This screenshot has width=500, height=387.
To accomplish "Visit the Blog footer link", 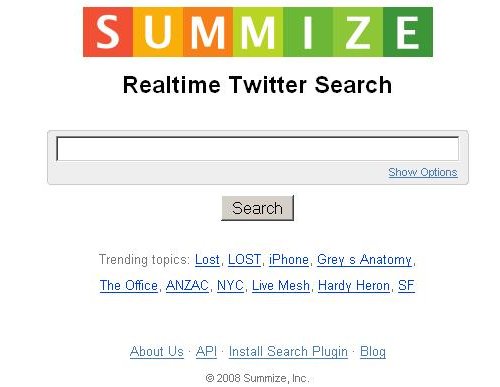I will [x=373, y=352].
